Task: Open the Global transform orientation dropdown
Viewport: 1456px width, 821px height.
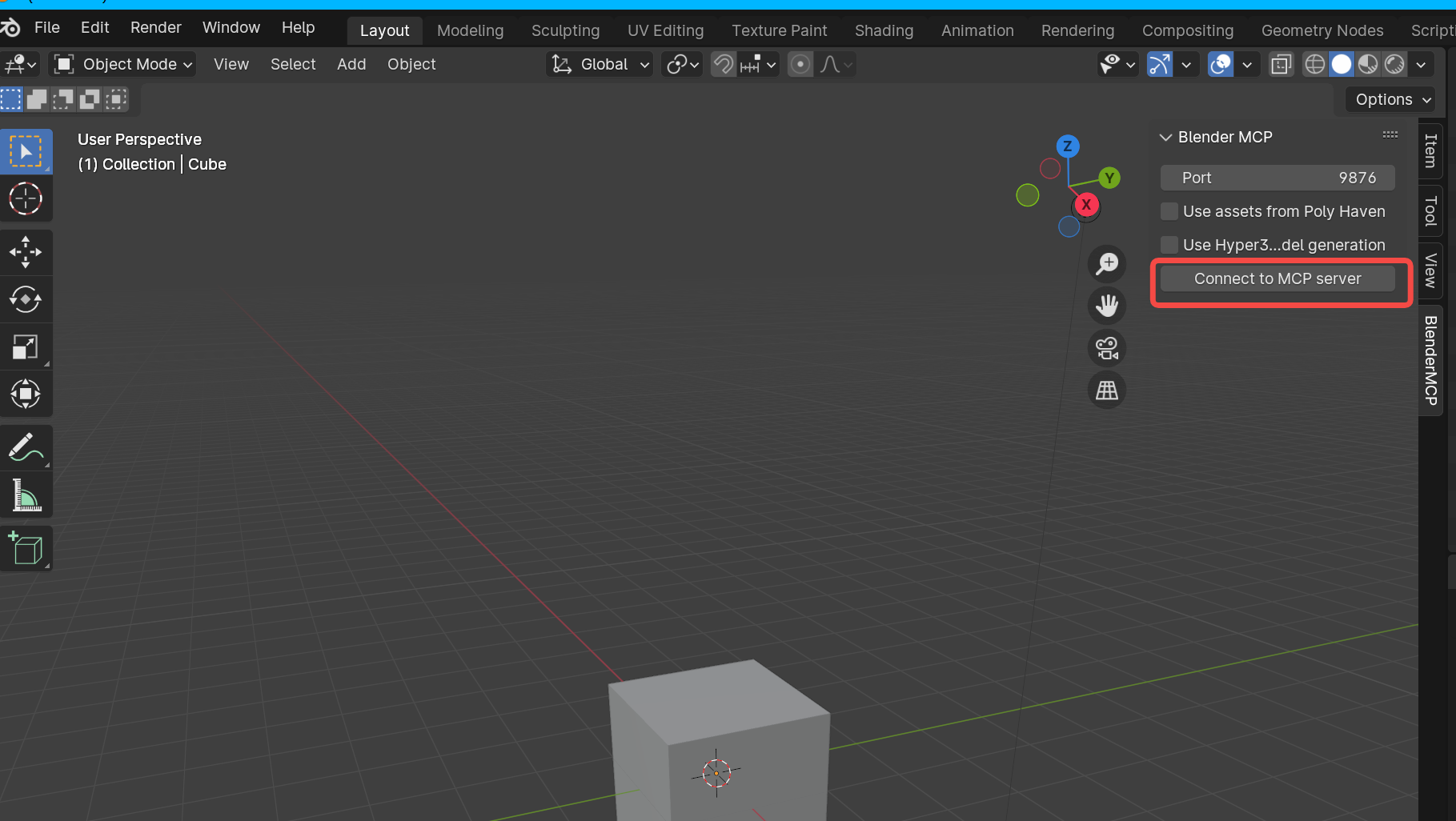Action: (600, 64)
